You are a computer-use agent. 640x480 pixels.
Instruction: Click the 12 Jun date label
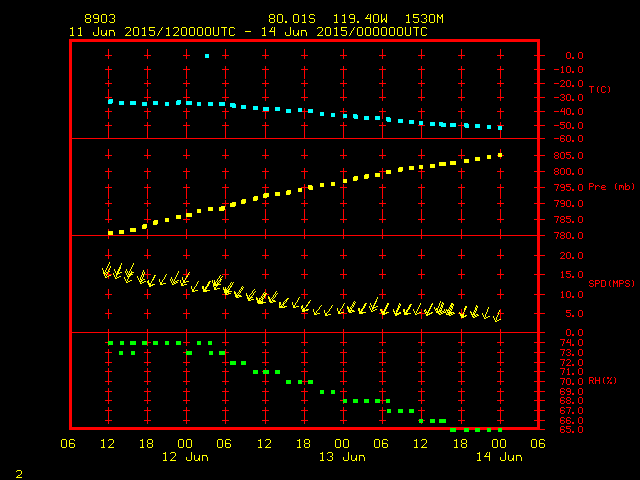pos(185,457)
